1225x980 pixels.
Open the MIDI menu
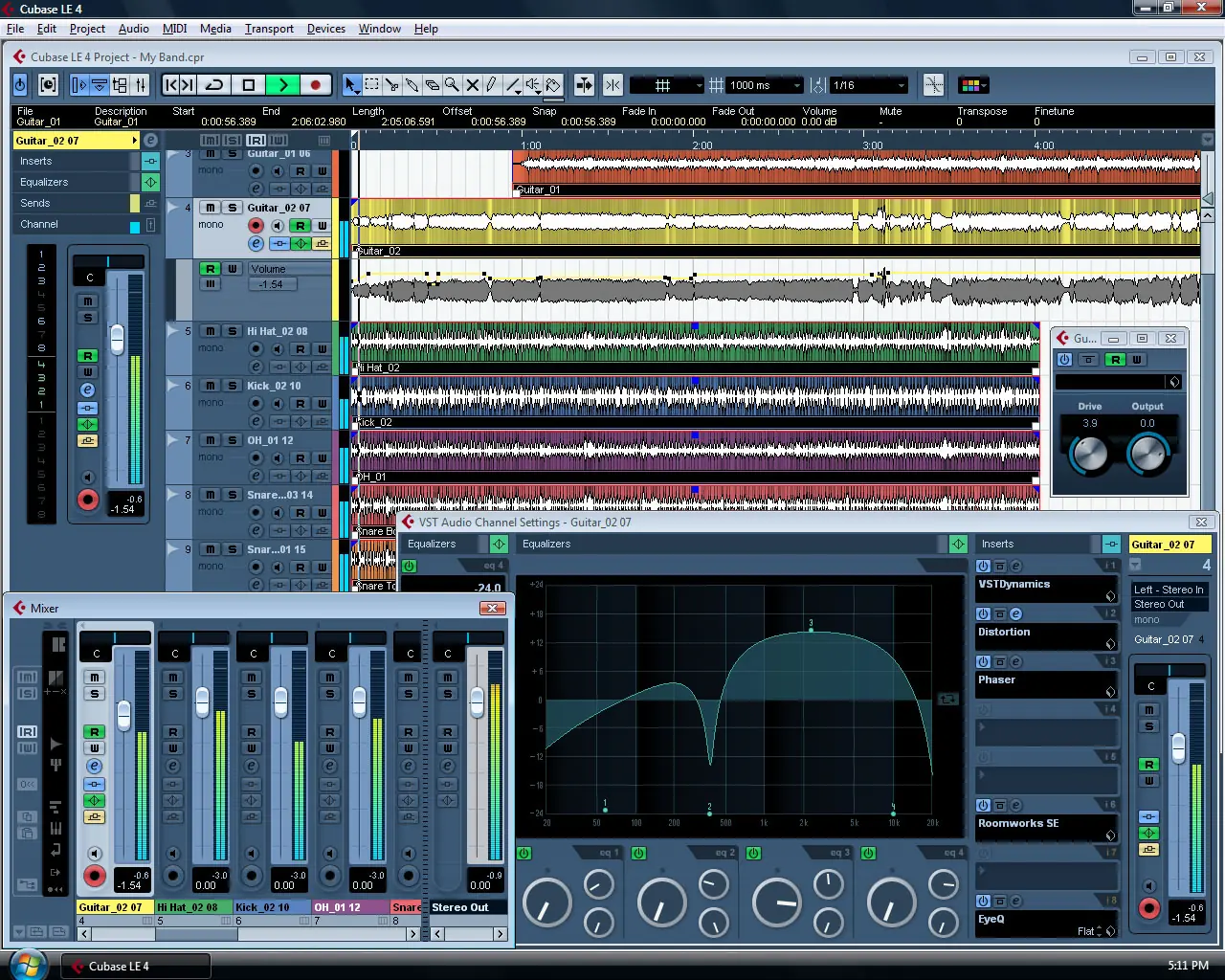[174, 29]
